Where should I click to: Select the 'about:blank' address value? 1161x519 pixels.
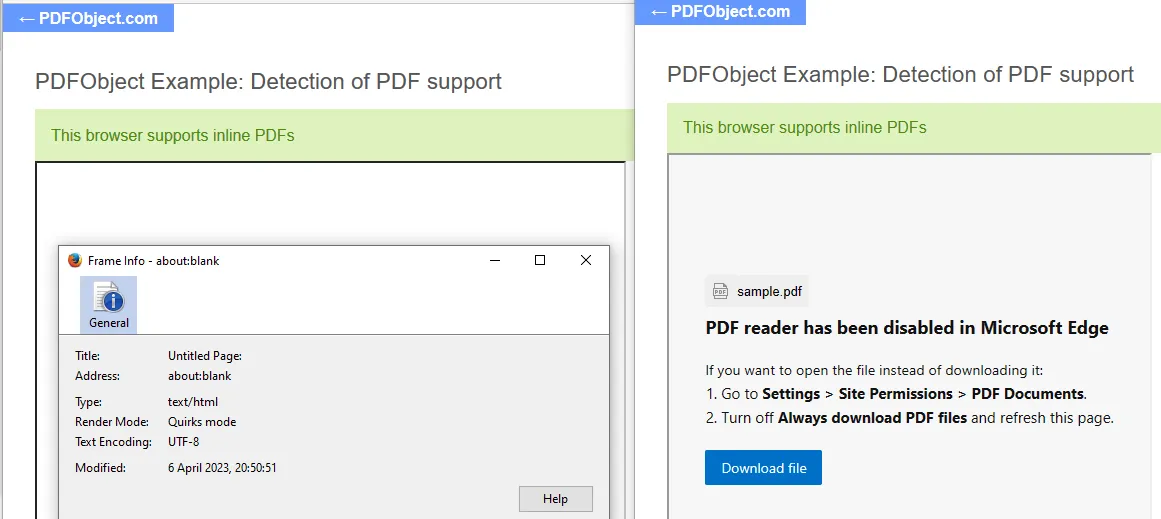click(200, 376)
